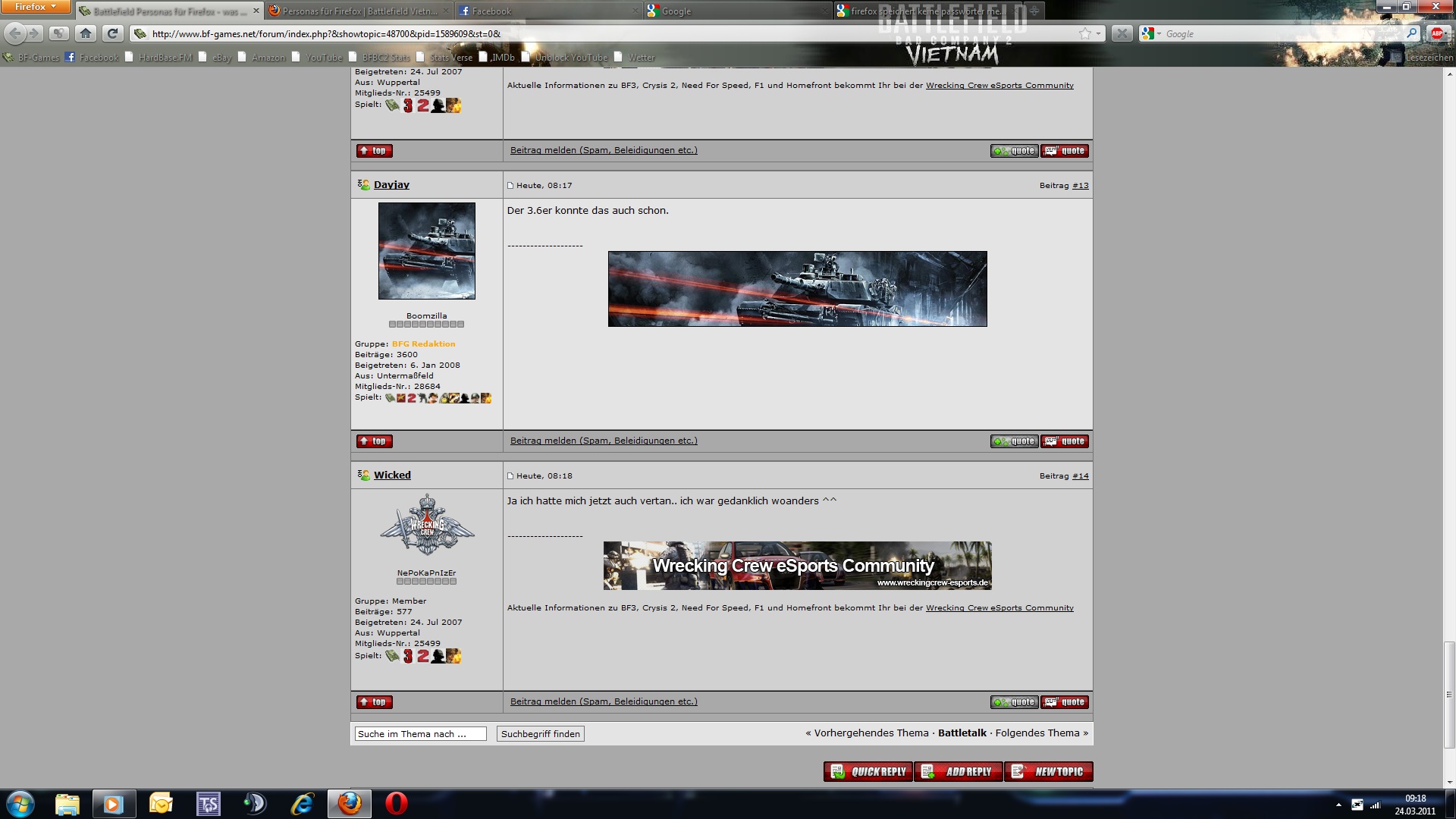Open the bookmark star dropdown arrow
This screenshot has width=1456, height=819.
click(x=1098, y=34)
